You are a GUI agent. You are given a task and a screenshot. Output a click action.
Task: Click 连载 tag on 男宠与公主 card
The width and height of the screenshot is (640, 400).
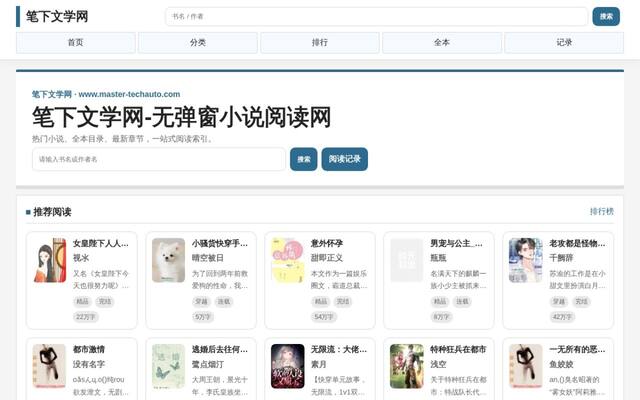click(462, 302)
